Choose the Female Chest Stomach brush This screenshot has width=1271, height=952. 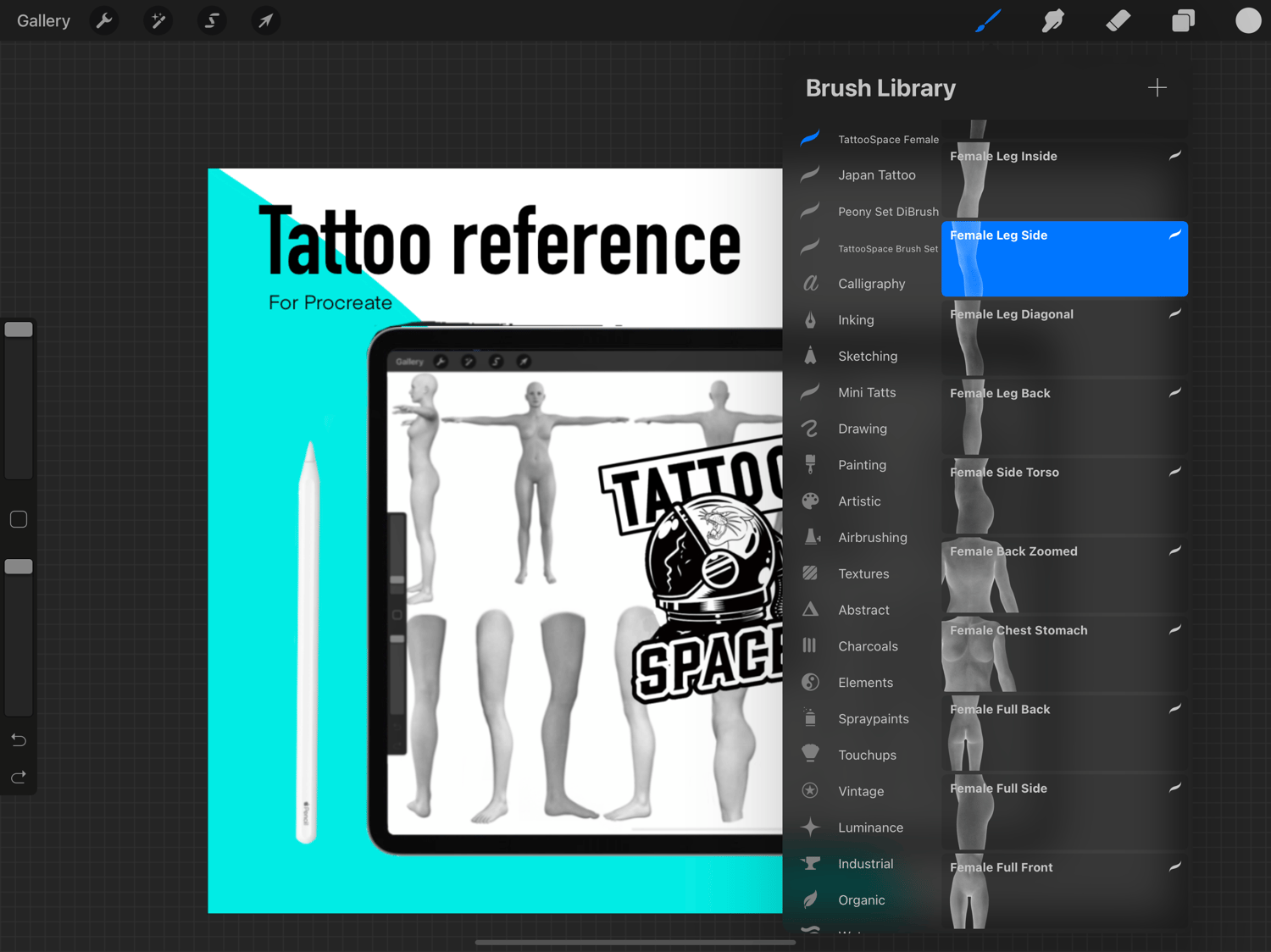pos(1064,654)
